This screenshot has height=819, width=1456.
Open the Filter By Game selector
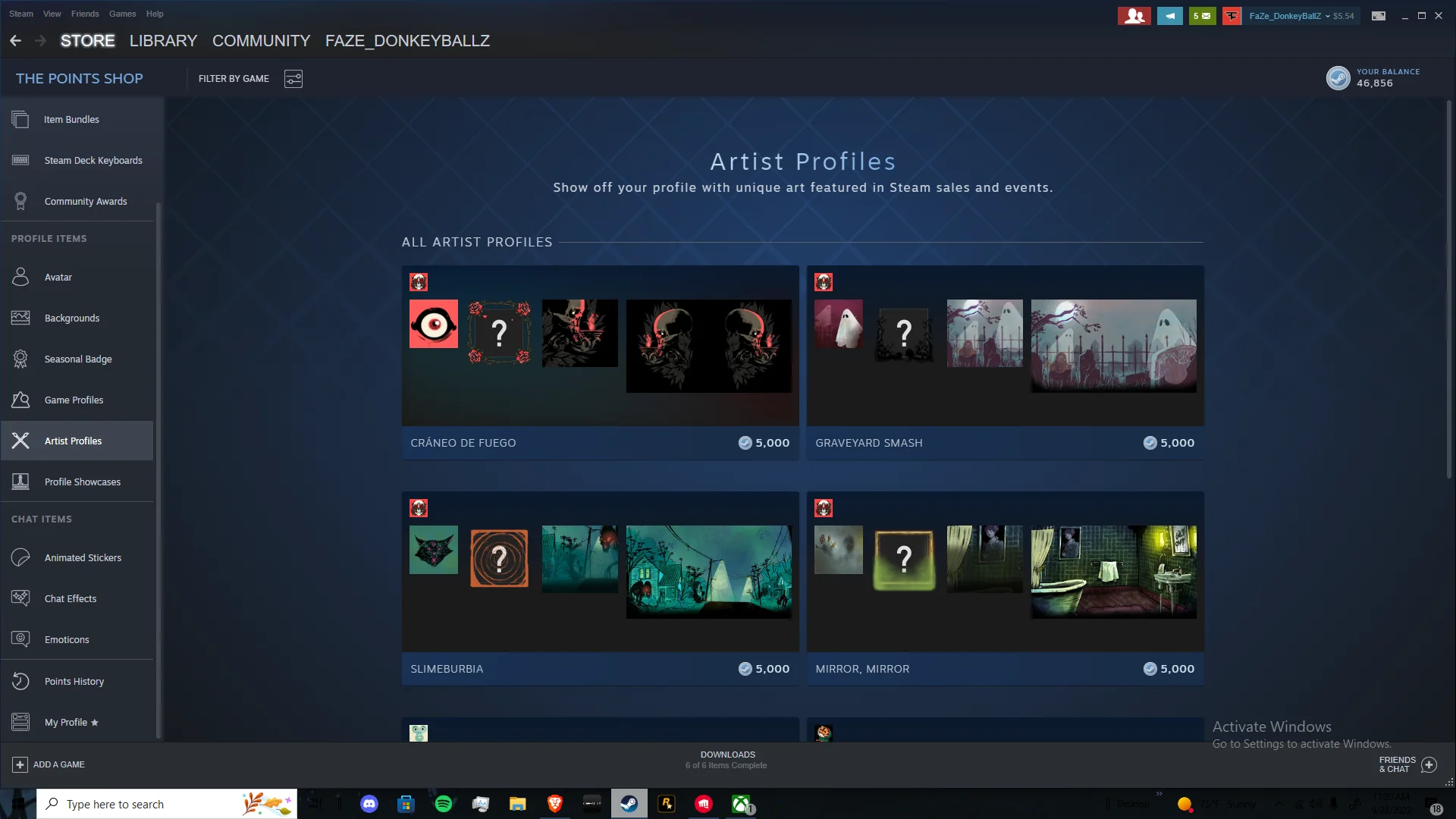(293, 78)
